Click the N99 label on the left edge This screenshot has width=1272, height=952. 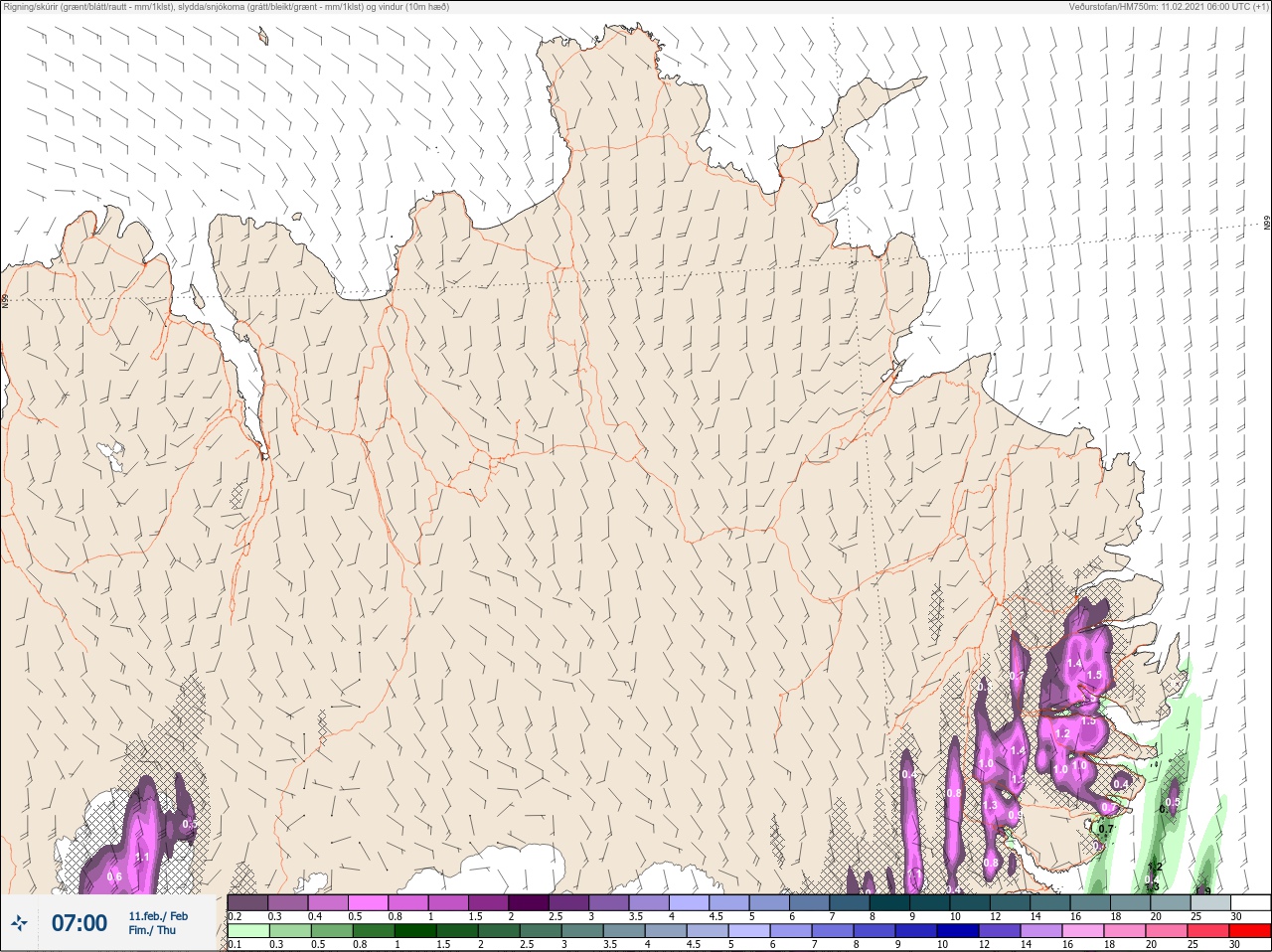coord(5,299)
